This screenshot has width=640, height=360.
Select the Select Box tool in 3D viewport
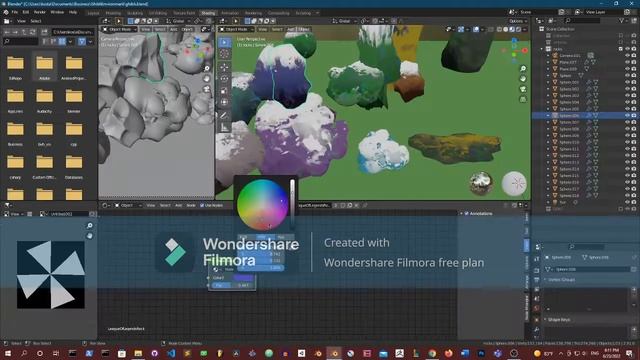coord(224,42)
